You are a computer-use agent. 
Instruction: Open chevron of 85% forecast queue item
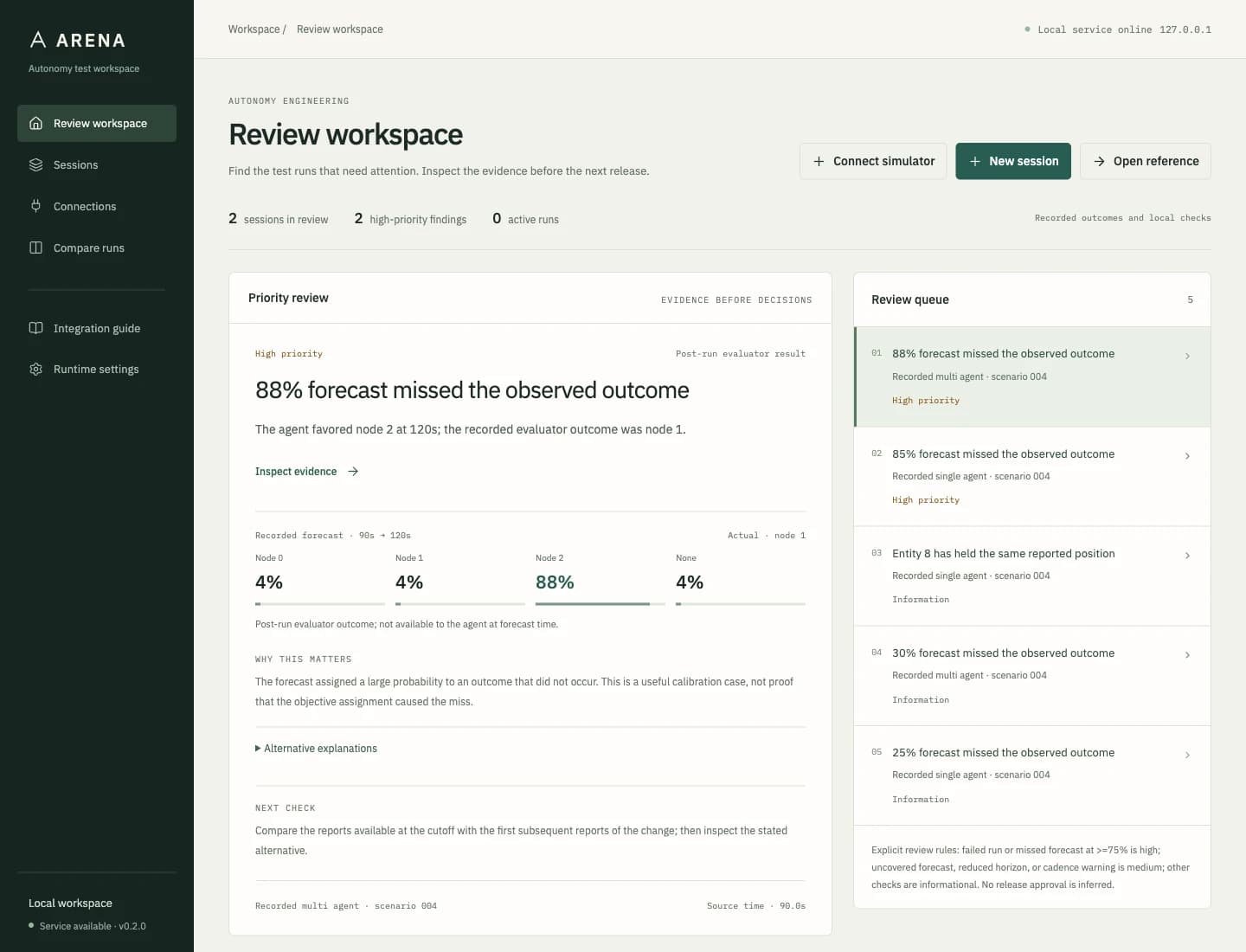click(1187, 456)
